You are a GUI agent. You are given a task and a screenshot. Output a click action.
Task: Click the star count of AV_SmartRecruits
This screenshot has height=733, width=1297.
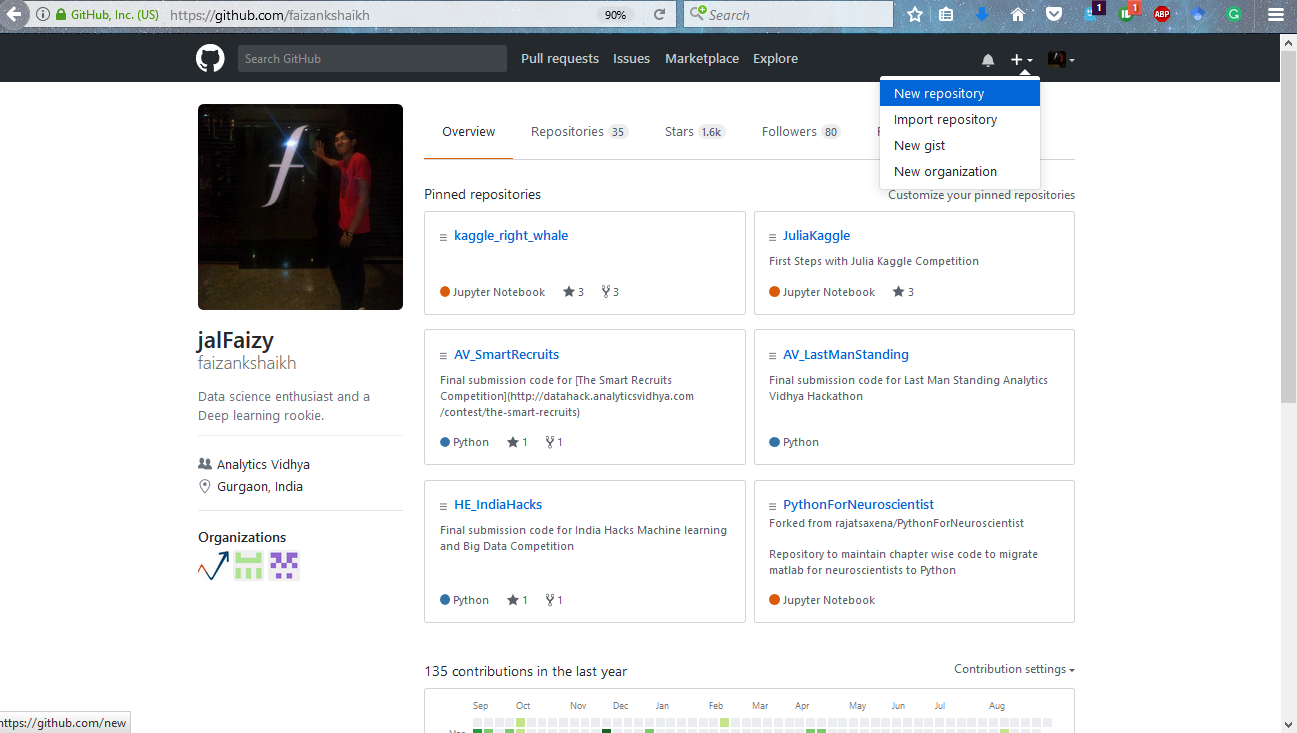click(517, 442)
